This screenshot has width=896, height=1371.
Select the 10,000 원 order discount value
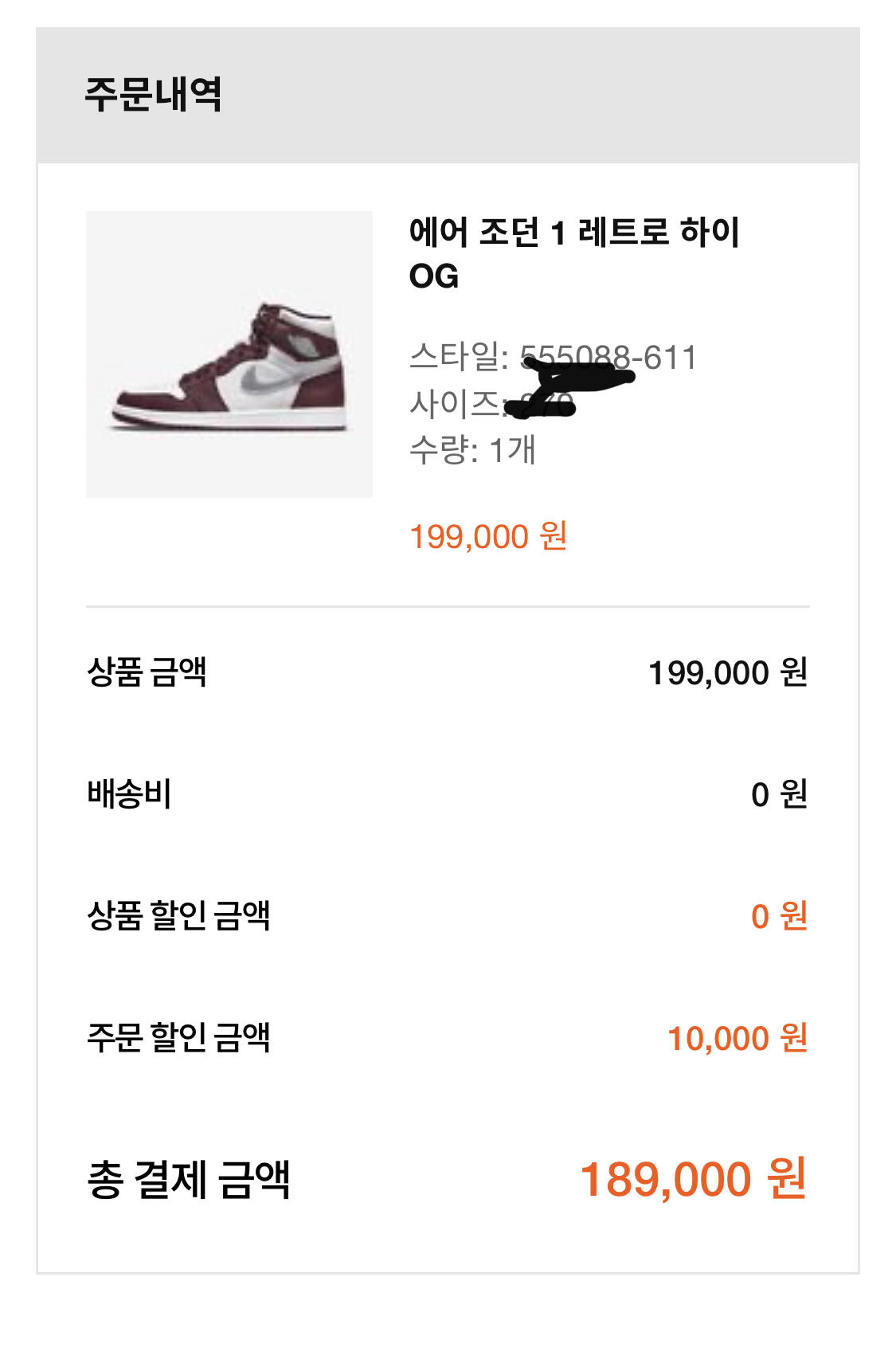tap(737, 1038)
